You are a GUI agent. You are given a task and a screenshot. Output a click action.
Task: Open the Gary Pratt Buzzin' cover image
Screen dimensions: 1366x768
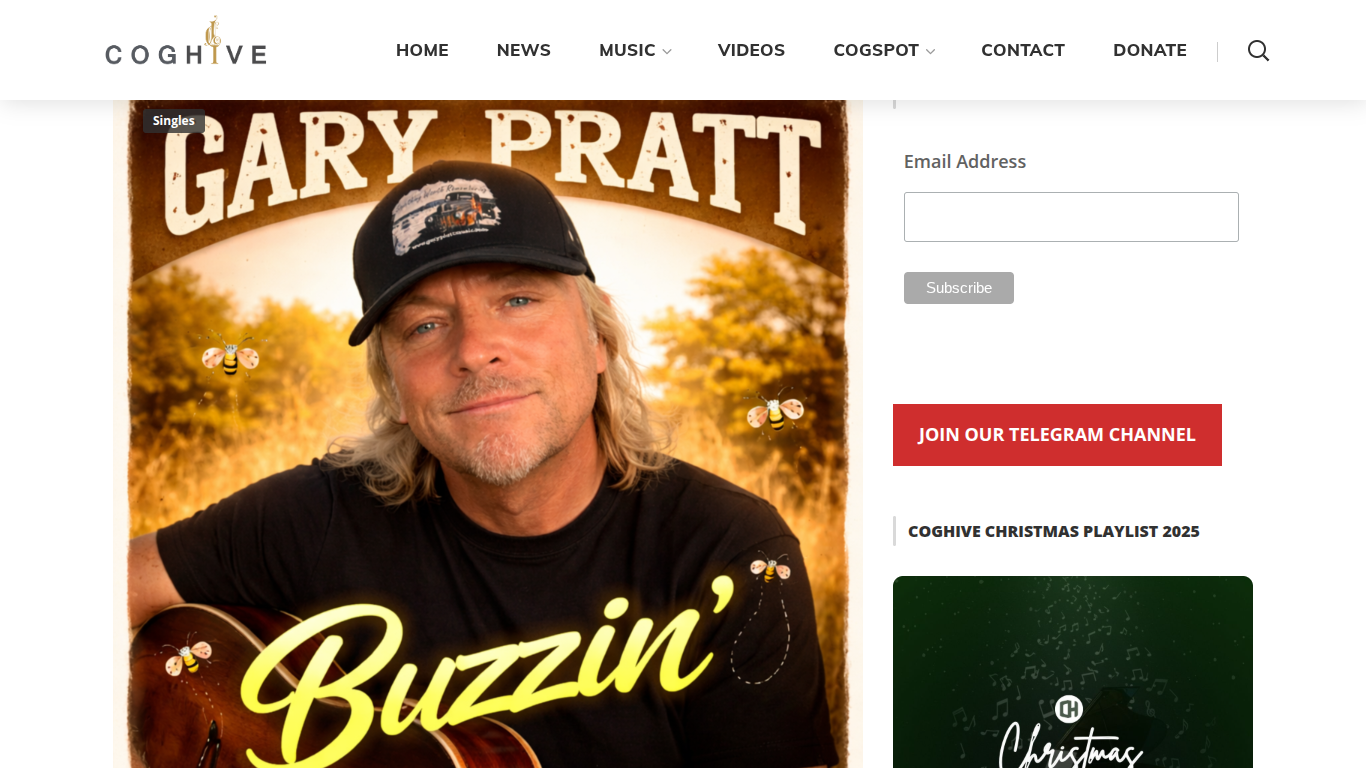click(488, 434)
